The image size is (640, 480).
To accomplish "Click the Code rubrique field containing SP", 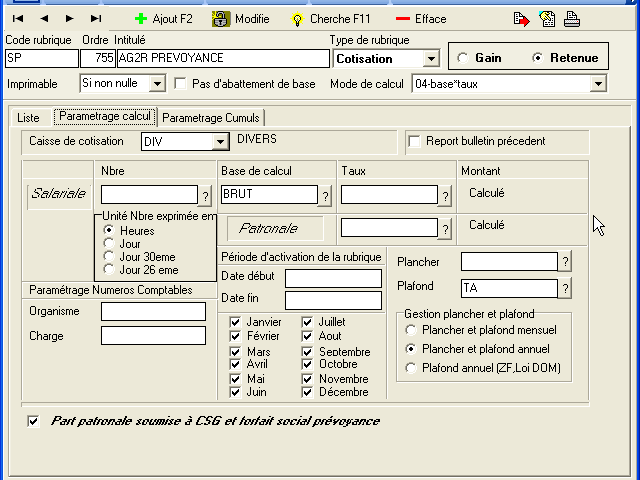I will click(42, 58).
